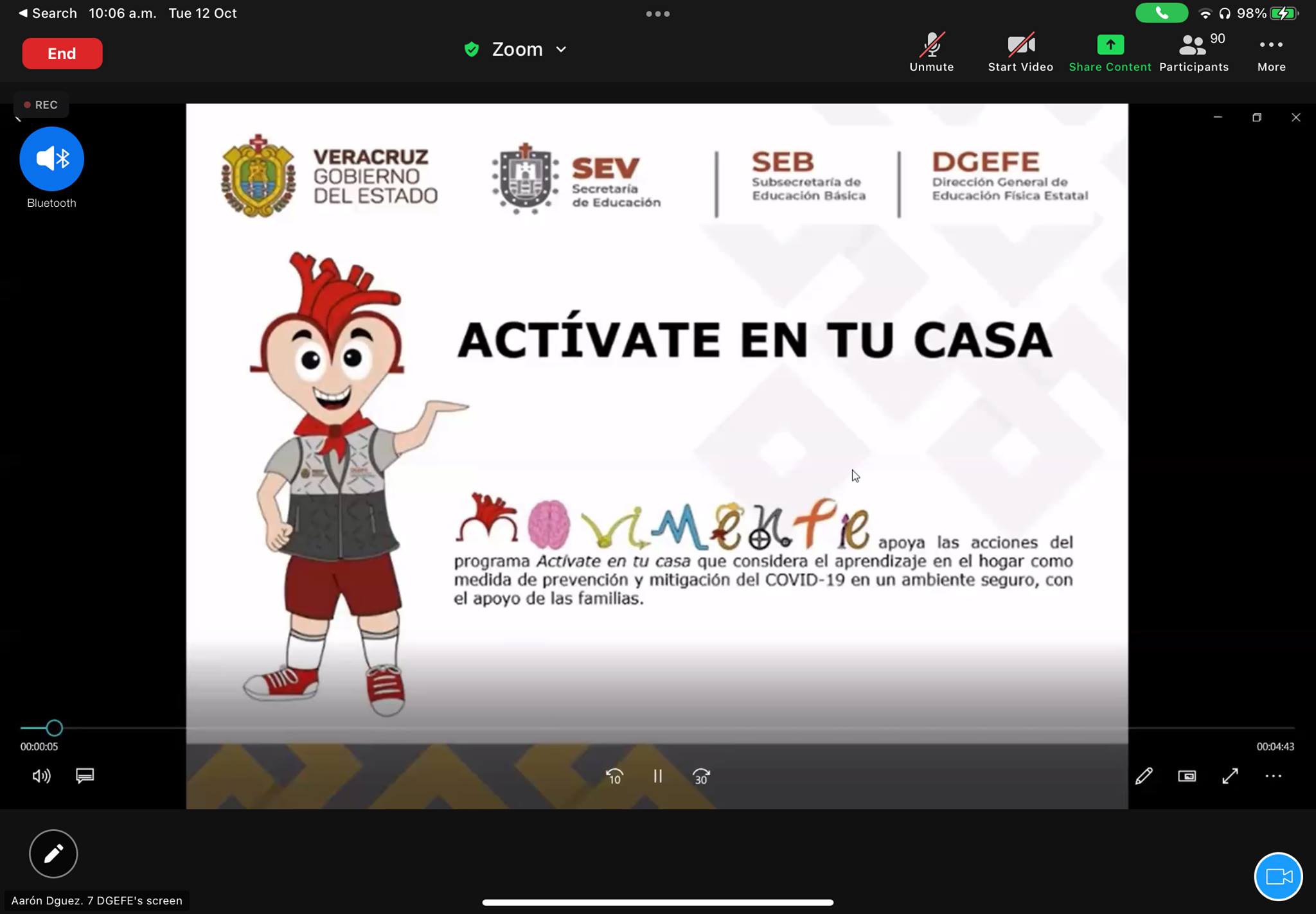Viewport: 1316px width, 914px height.
Task: Open the captions icon in the player
Action: [x=85, y=775]
